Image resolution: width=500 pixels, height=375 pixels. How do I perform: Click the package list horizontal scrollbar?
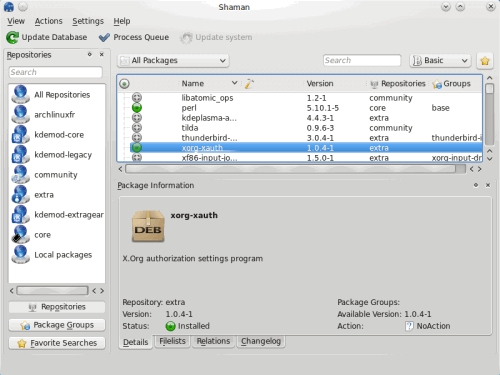tap(290, 169)
